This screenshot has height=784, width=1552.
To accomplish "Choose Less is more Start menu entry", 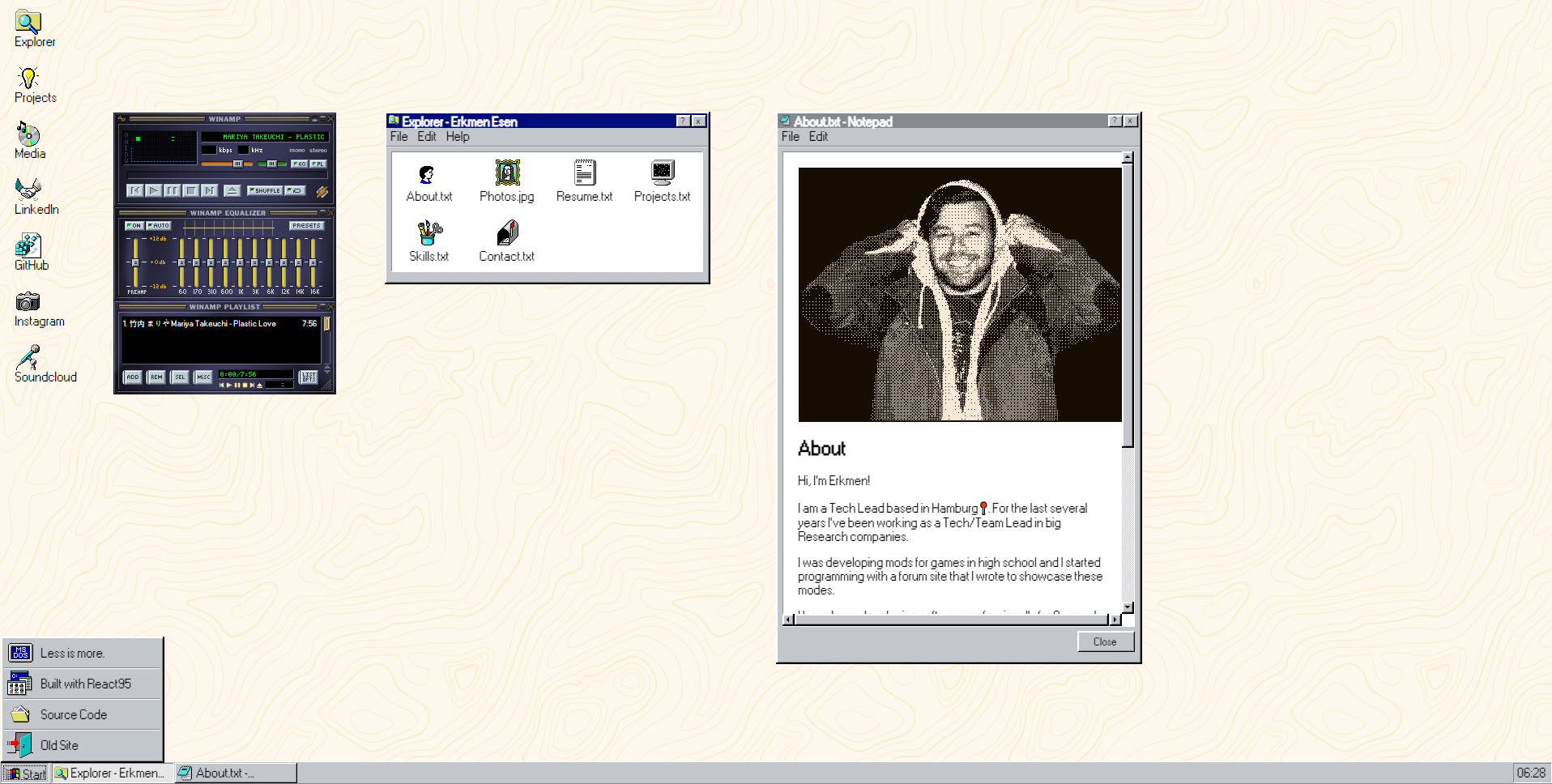I will click(83, 653).
